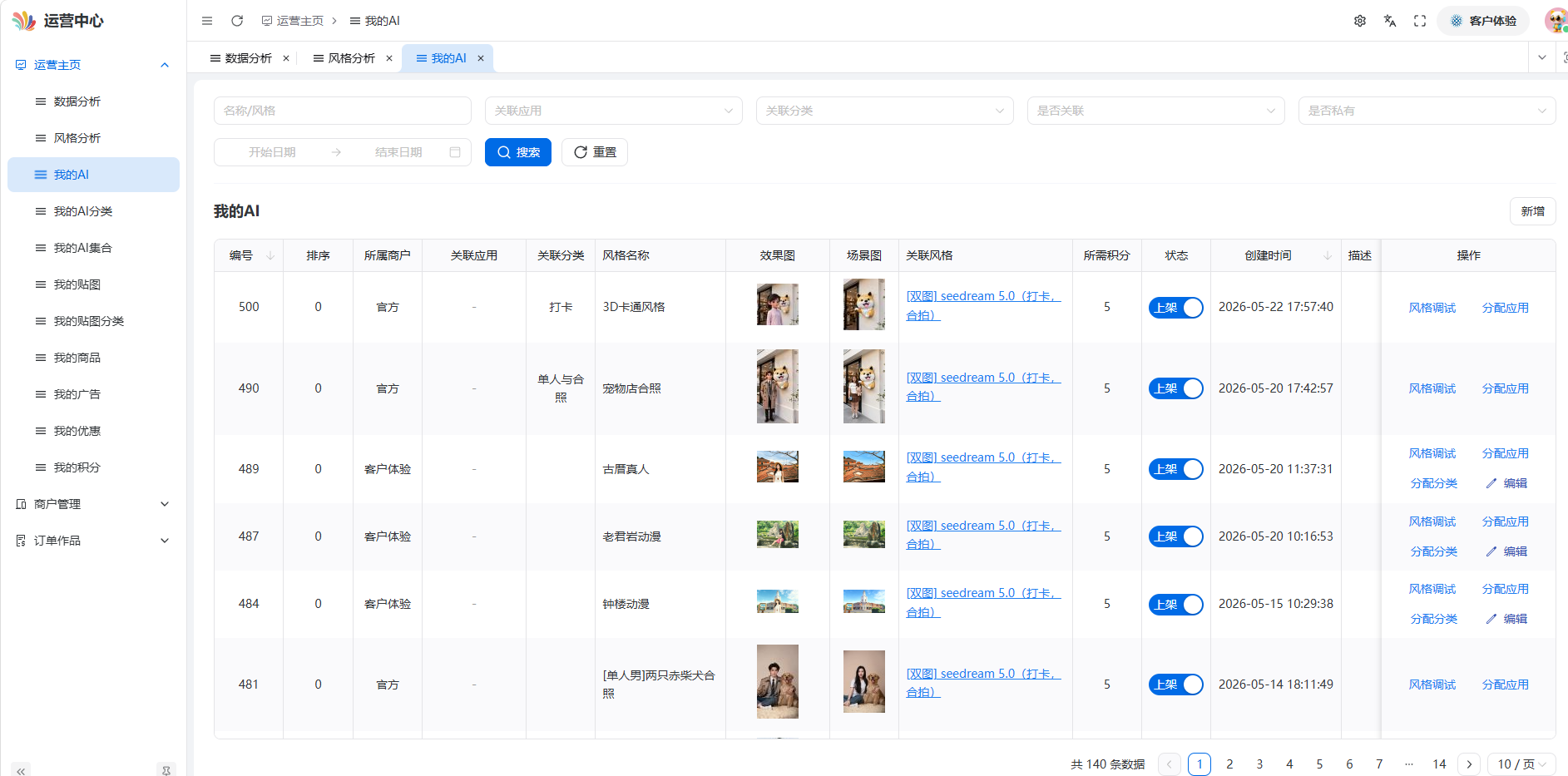Click the refresh page icon in header
Image resolution: width=1568 pixels, height=776 pixels.
coord(237,21)
